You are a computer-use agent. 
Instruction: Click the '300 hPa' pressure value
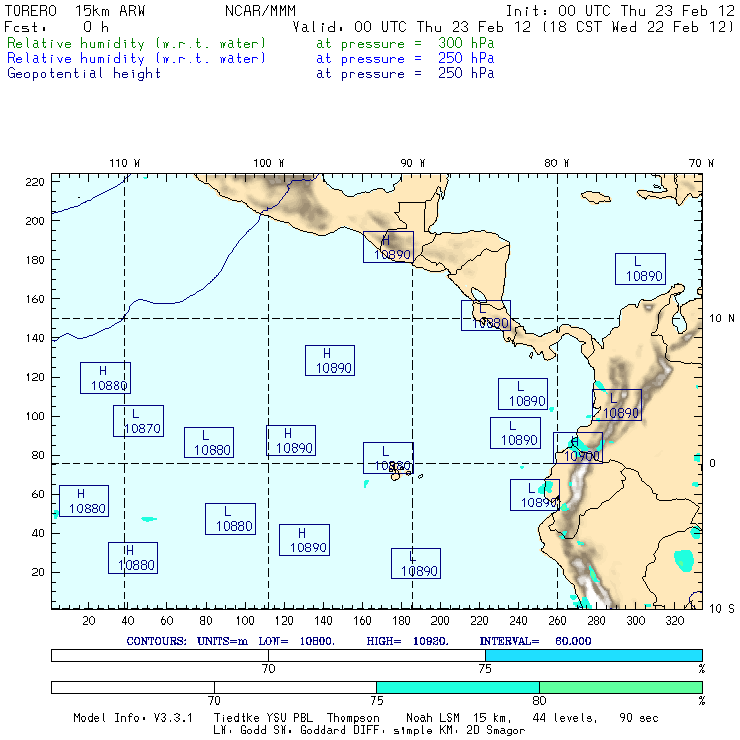(466, 43)
